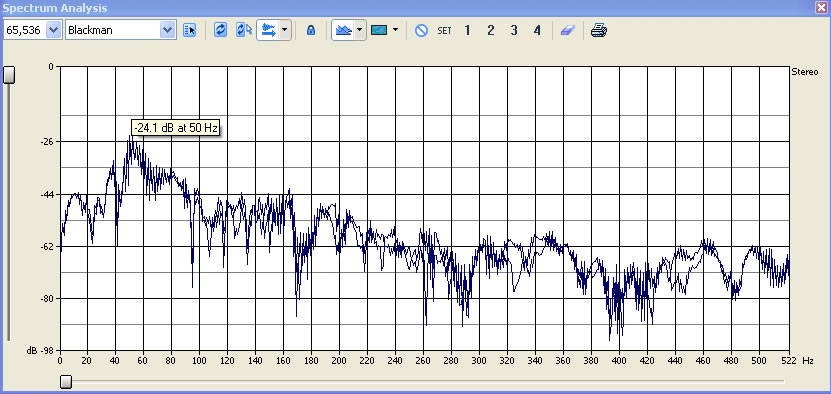Select the teal sonogram display icon

379,30
